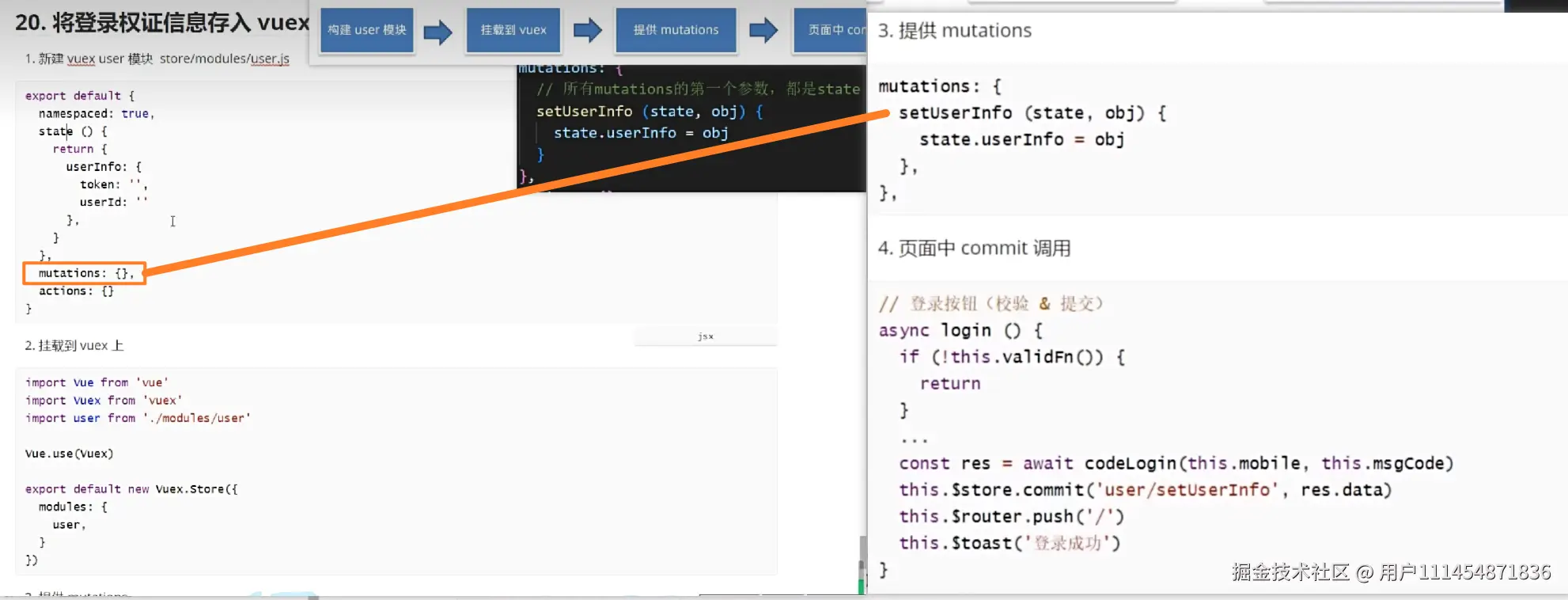
Task: Click the code line export default {
Action: [80, 96]
